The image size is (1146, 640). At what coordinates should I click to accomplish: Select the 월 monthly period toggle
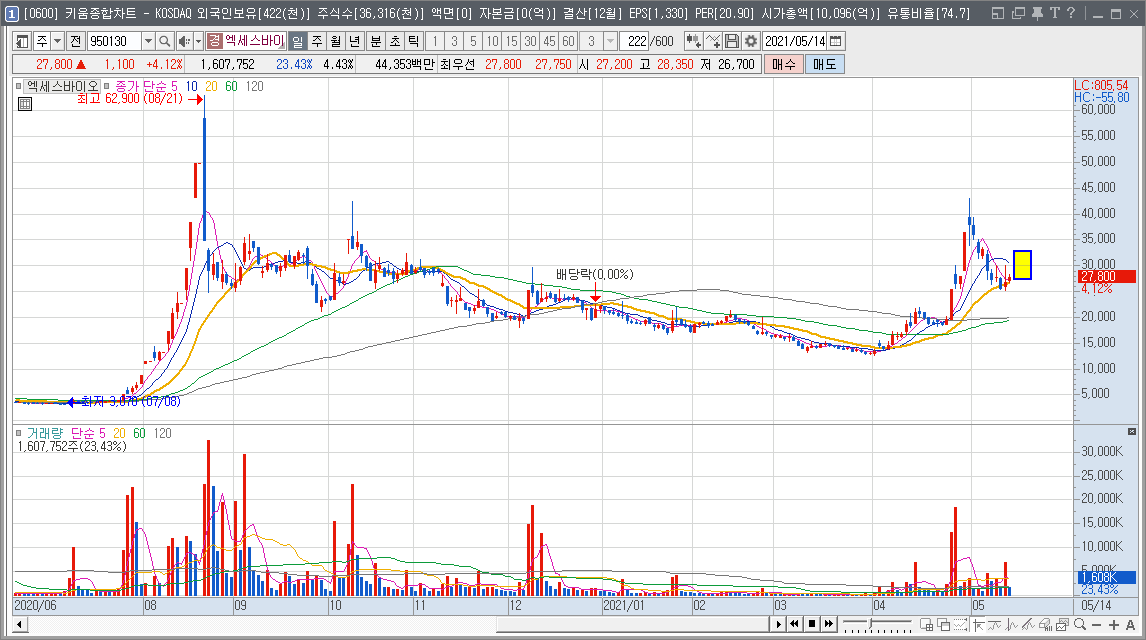pos(335,42)
